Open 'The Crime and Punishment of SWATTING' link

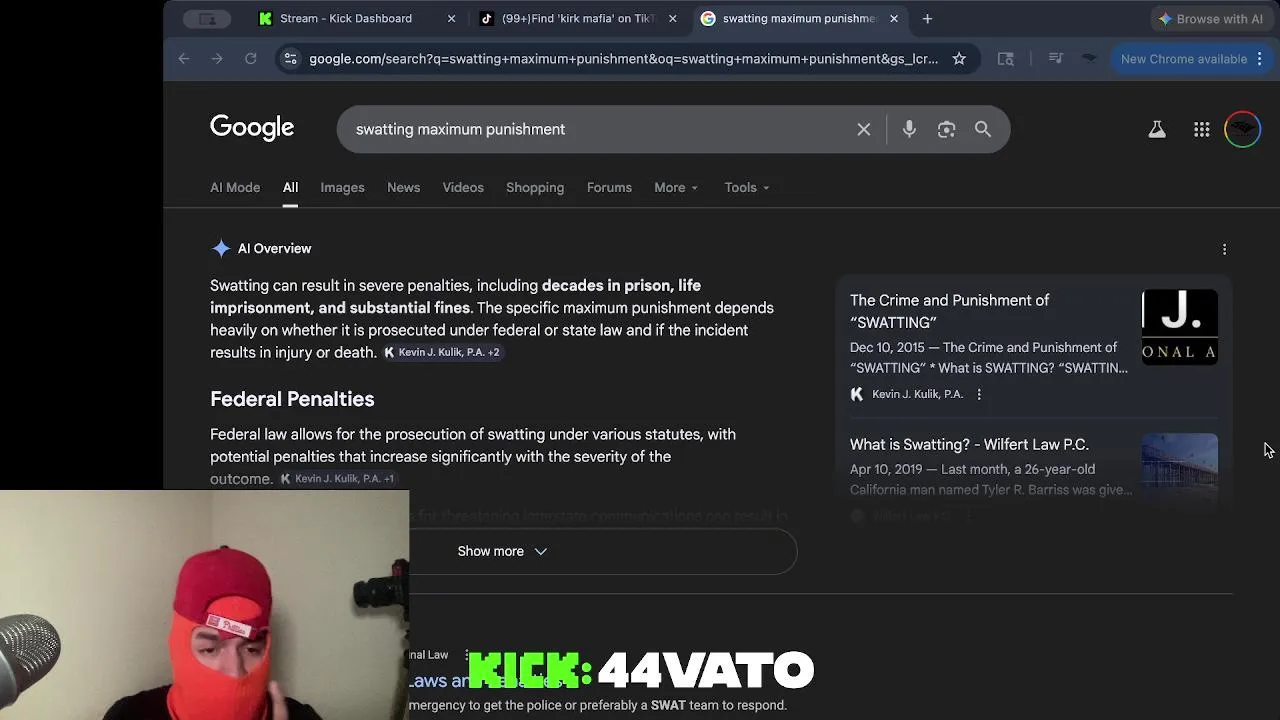click(x=949, y=311)
